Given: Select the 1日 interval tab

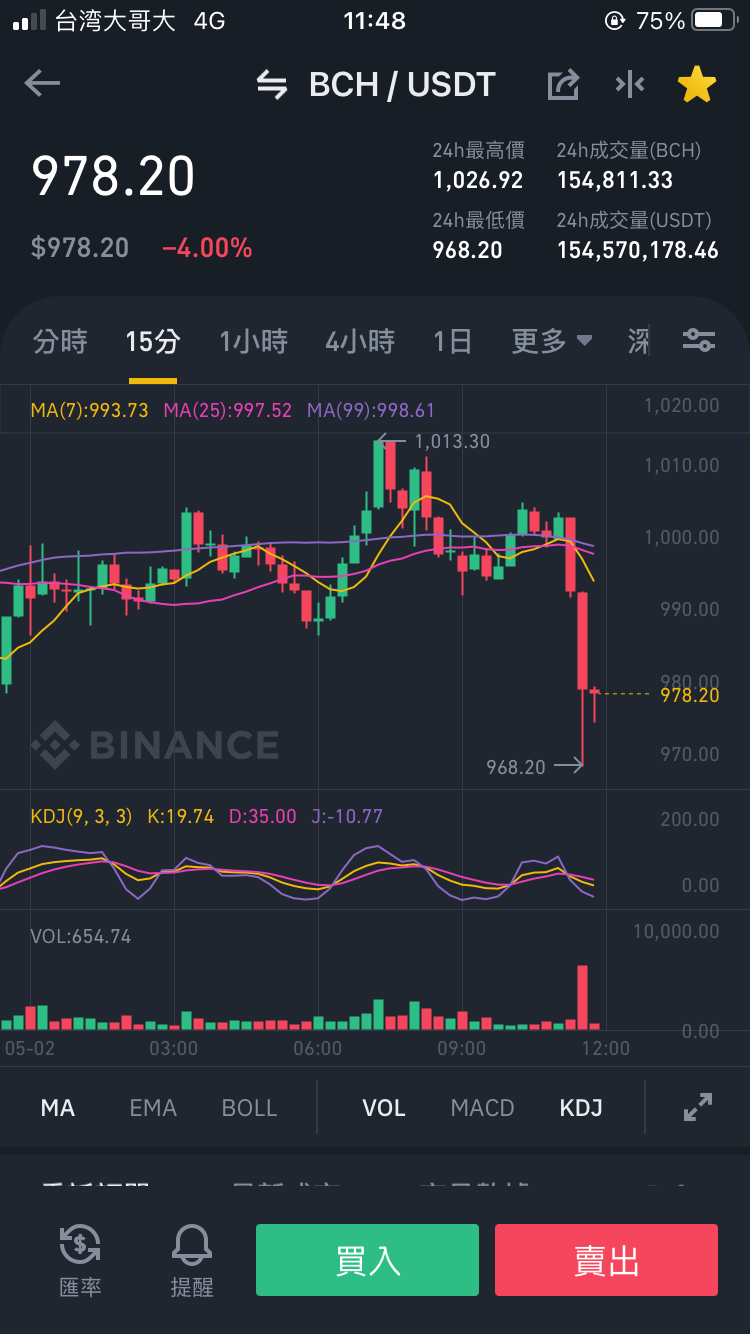Looking at the screenshot, I should coord(452,341).
